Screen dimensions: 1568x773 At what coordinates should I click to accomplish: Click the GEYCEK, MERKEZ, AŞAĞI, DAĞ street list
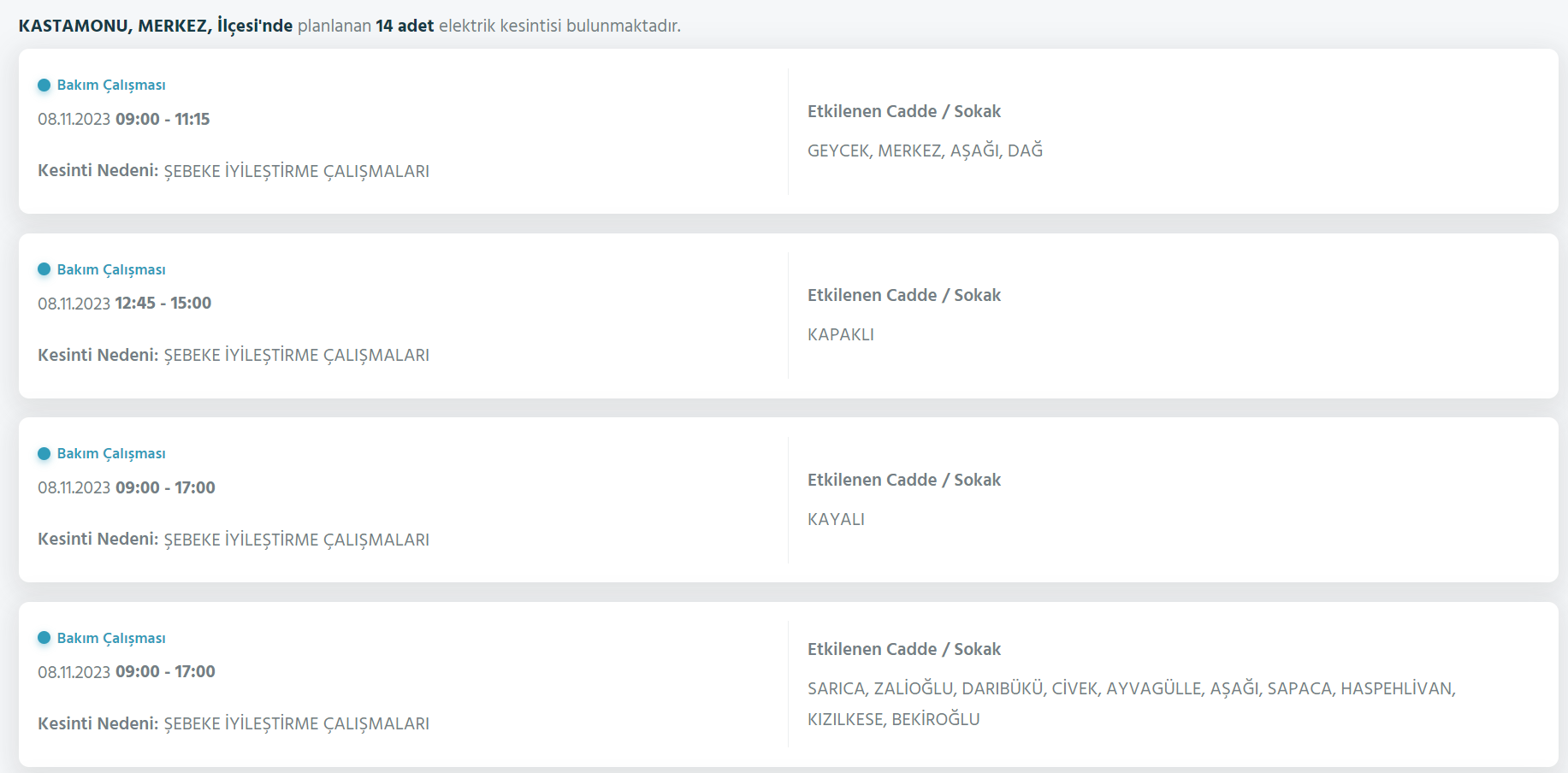tap(926, 150)
